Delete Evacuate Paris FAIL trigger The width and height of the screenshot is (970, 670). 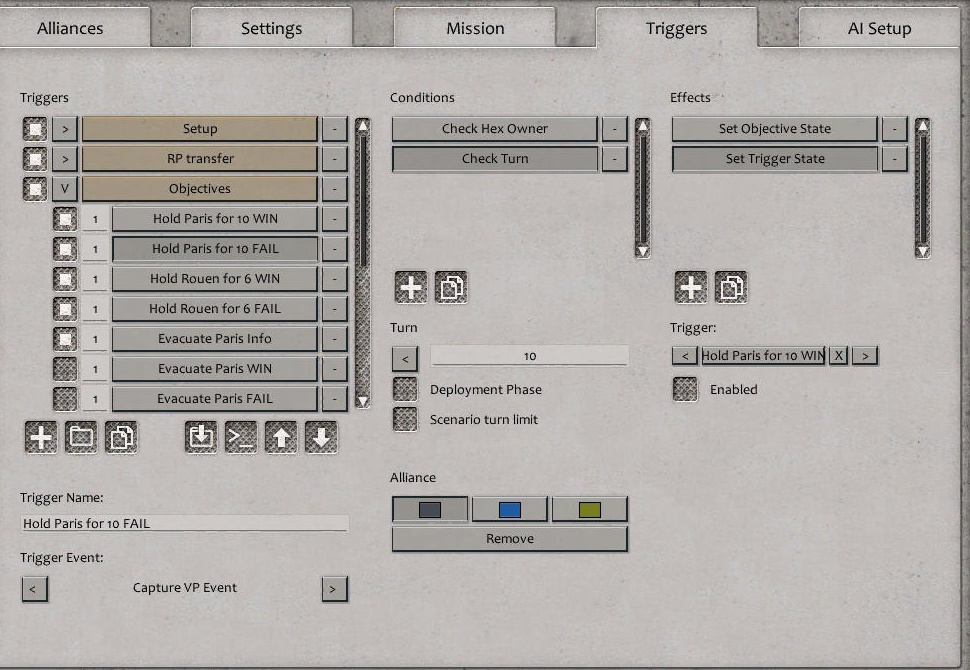pyautogui.click(x=335, y=399)
